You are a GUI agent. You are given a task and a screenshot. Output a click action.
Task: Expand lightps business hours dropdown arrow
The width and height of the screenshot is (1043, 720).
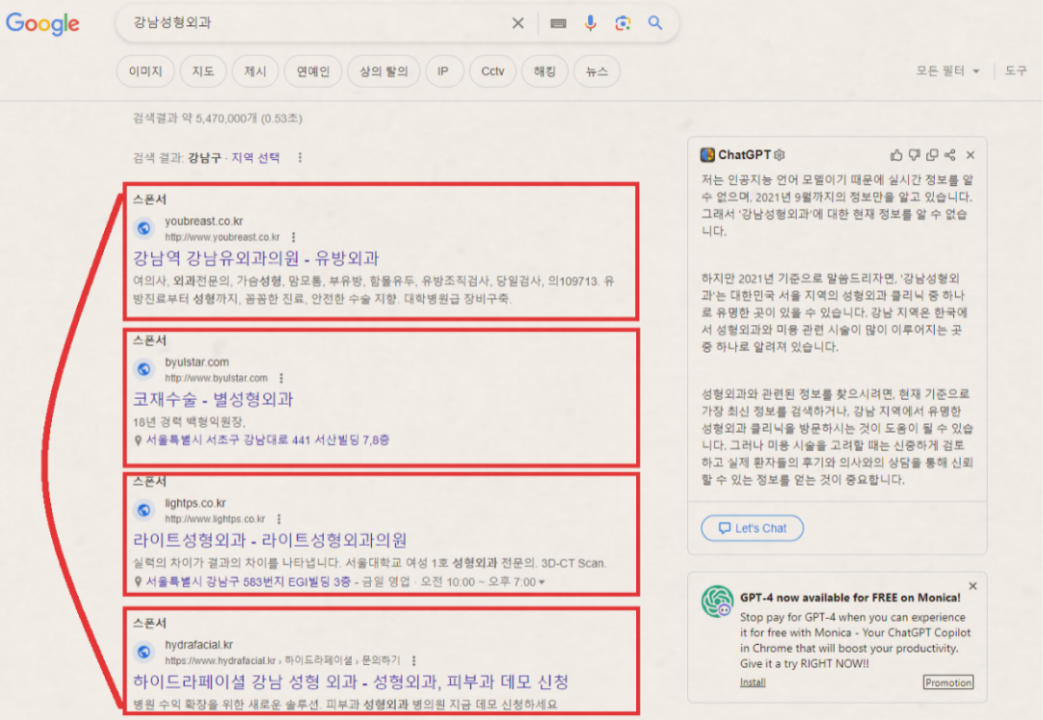tap(541, 582)
